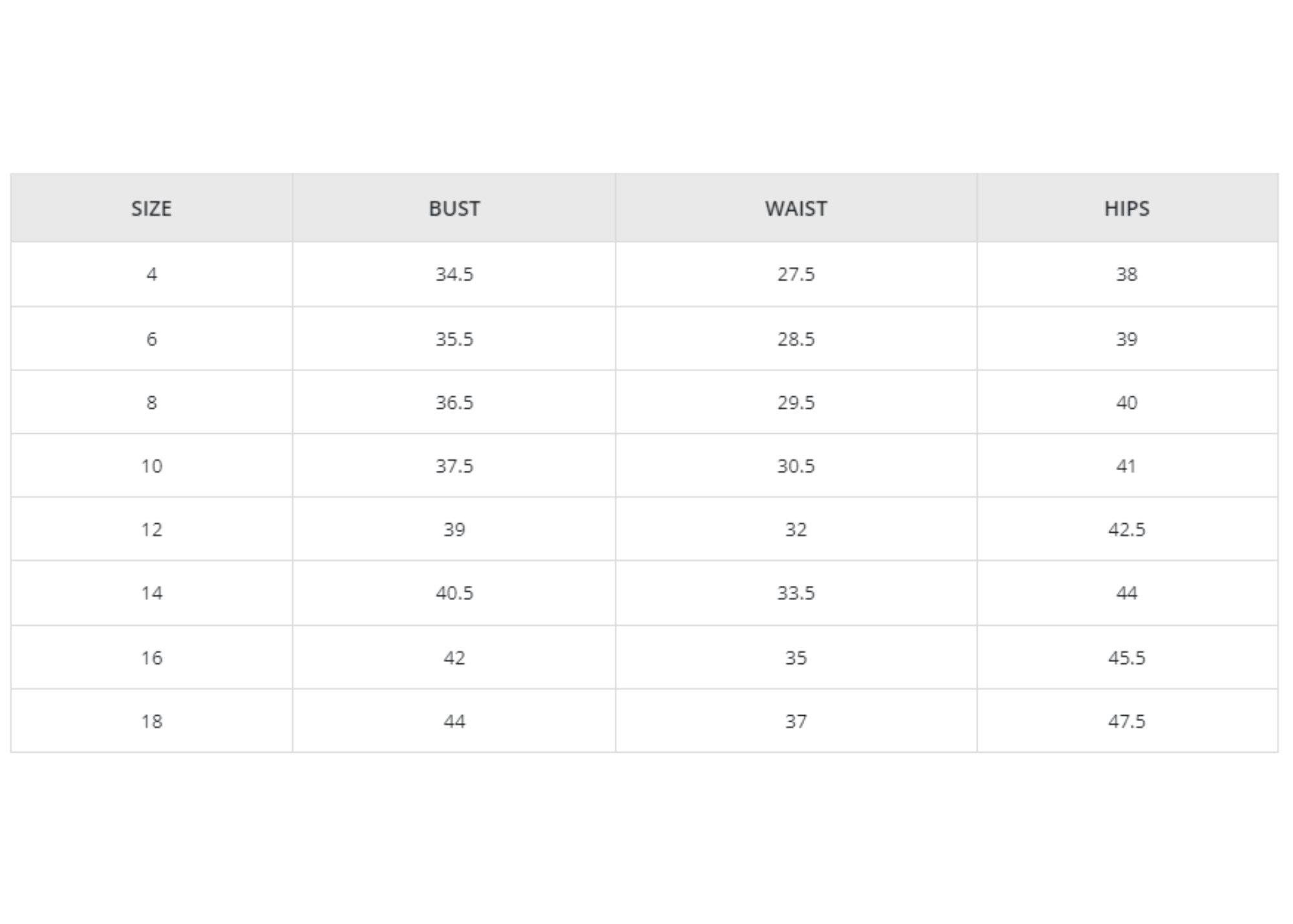Click the WAIST column header
Screen dimensions: 1293x924
796,208
